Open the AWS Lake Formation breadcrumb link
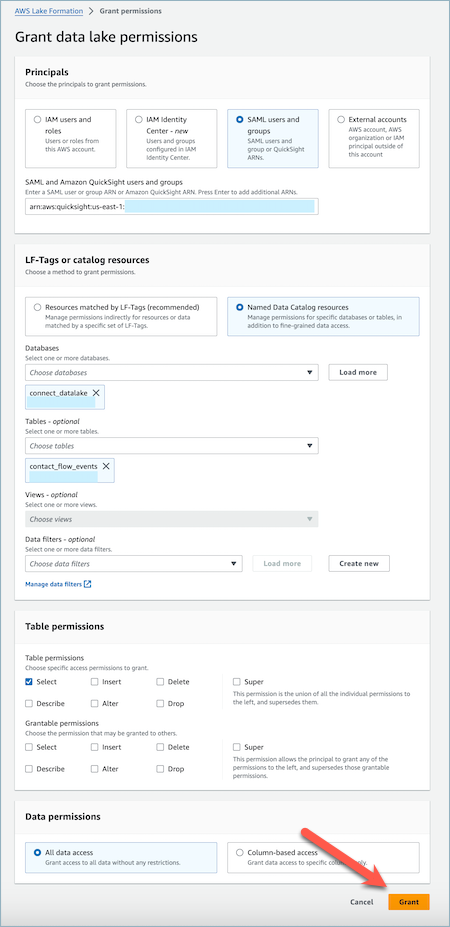 click(48, 11)
